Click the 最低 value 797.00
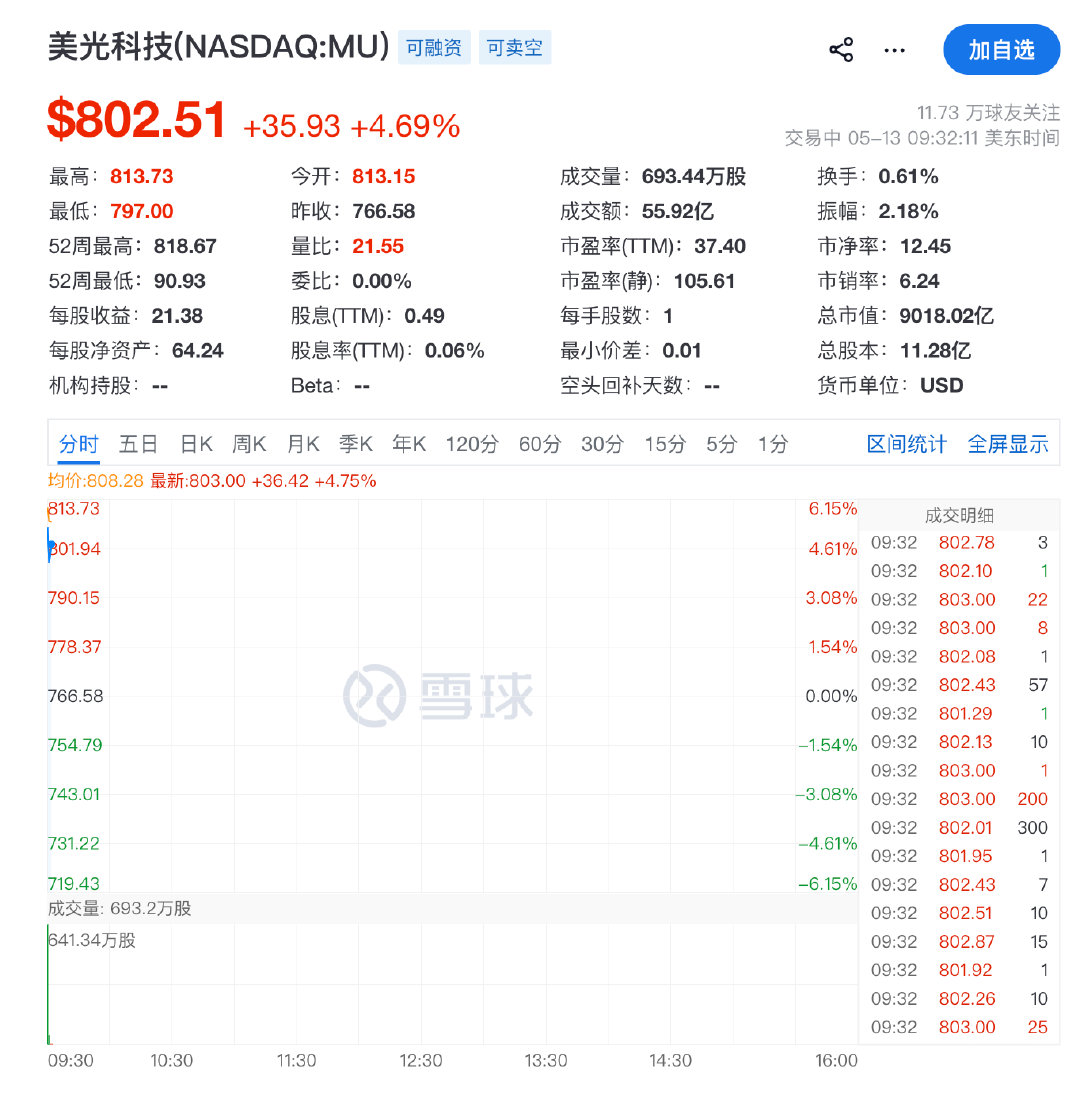The width and height of the screenshot is (1080, 1112). (141, 211)
